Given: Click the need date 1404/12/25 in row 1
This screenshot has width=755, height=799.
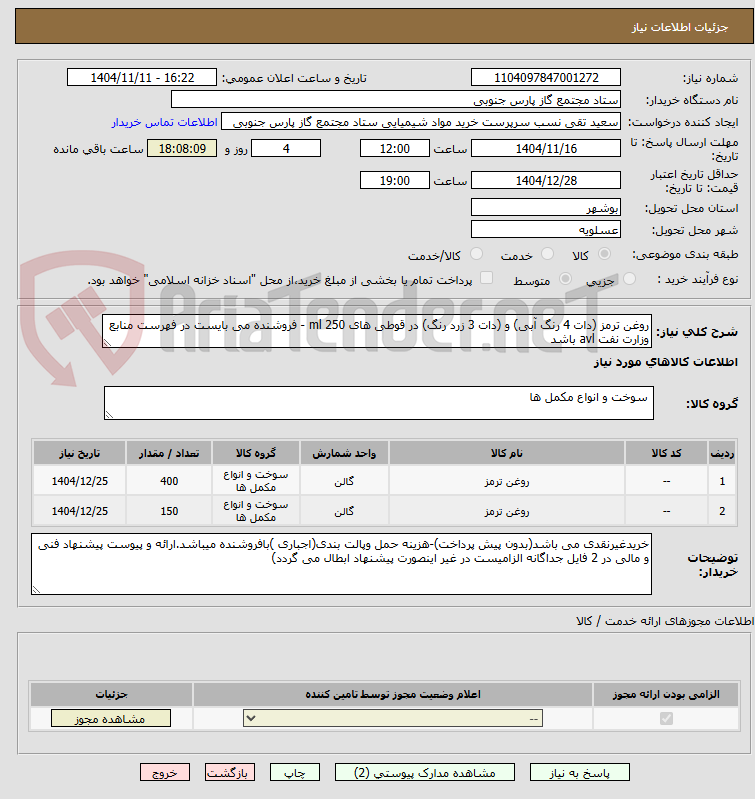Looking at the screenshot, I should pyautogui.click(x=79, y=481).
